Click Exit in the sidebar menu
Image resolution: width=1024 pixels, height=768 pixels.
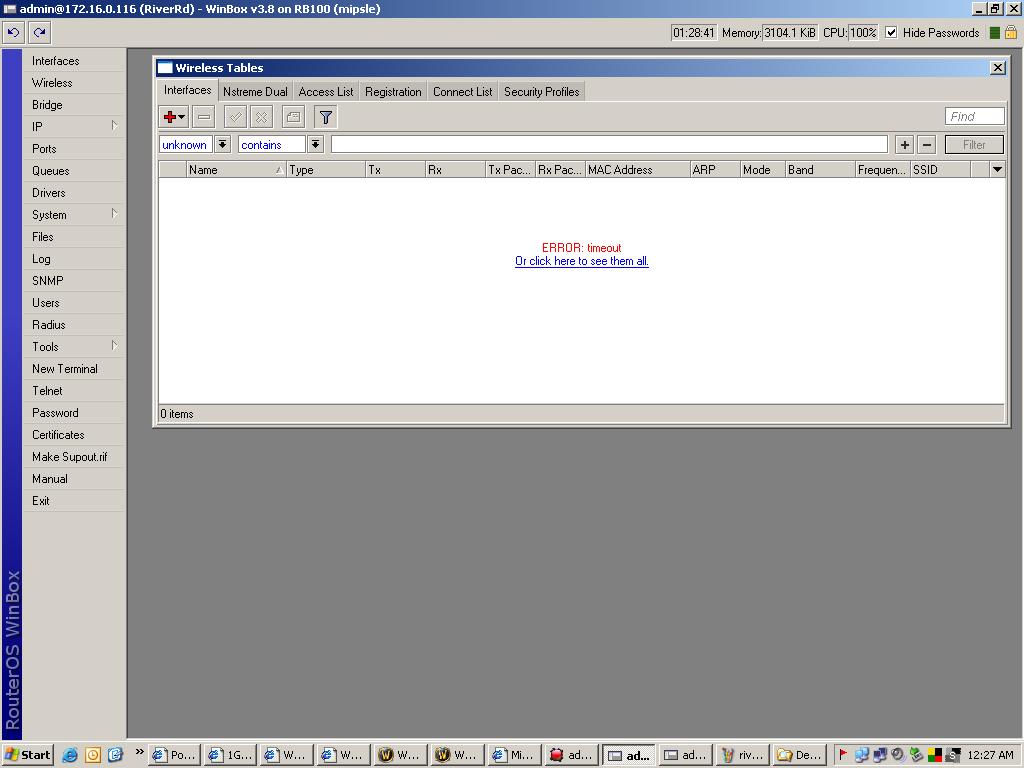pyautogui.click(x=73, y=501)
